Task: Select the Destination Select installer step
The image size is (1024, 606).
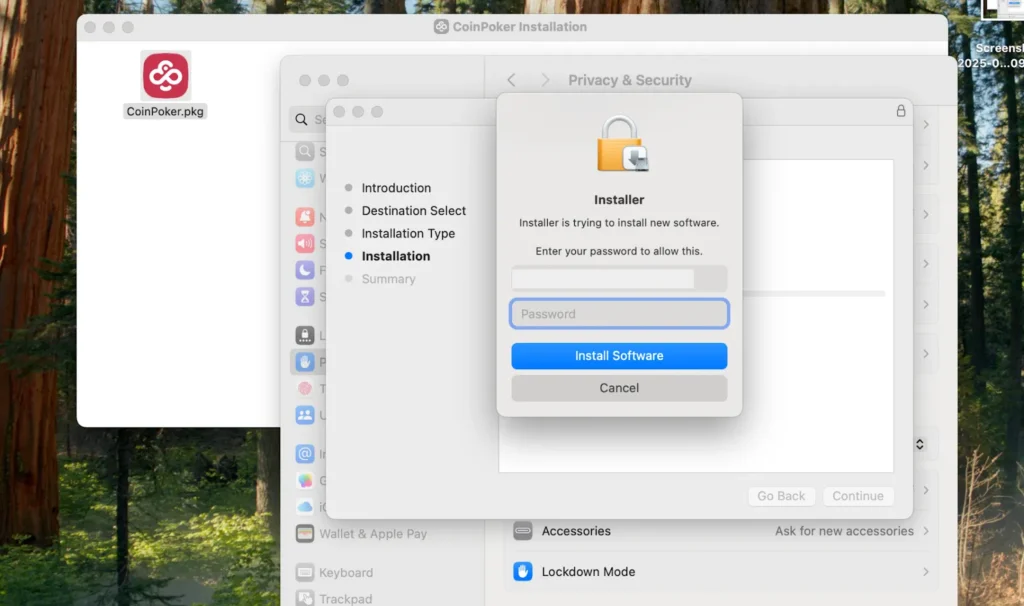Action: 413,211
